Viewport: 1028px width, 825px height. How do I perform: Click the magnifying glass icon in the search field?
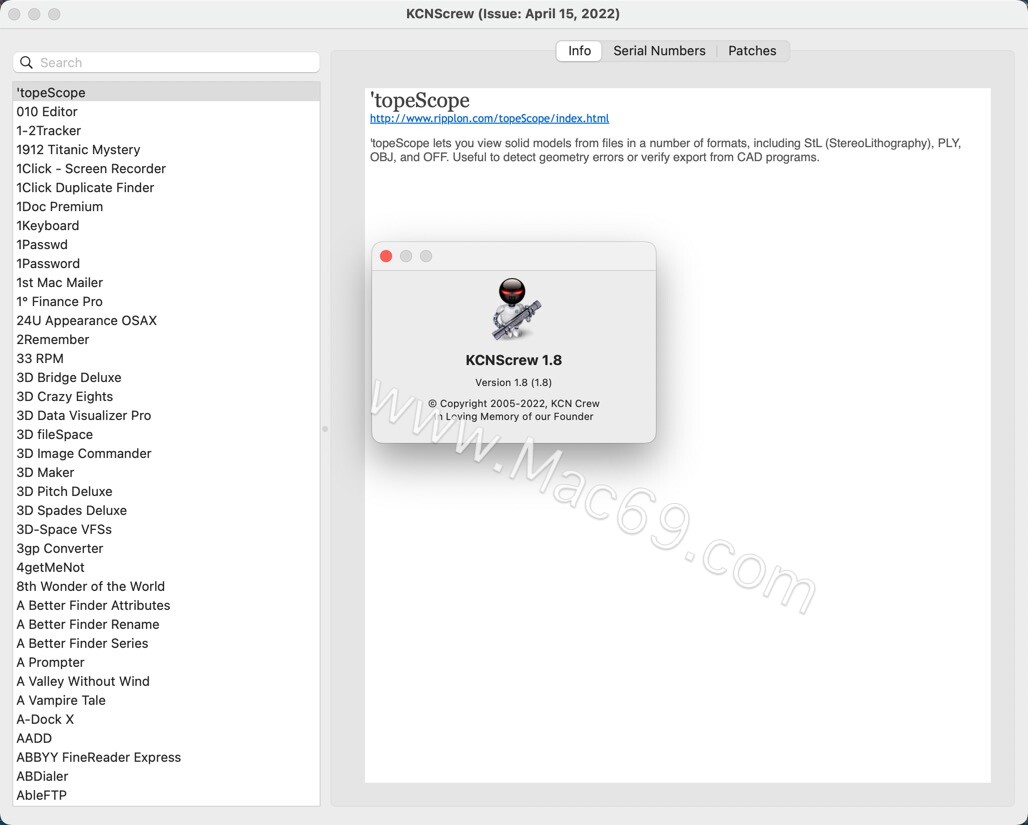pyautogui.click(x=26, y=62)
